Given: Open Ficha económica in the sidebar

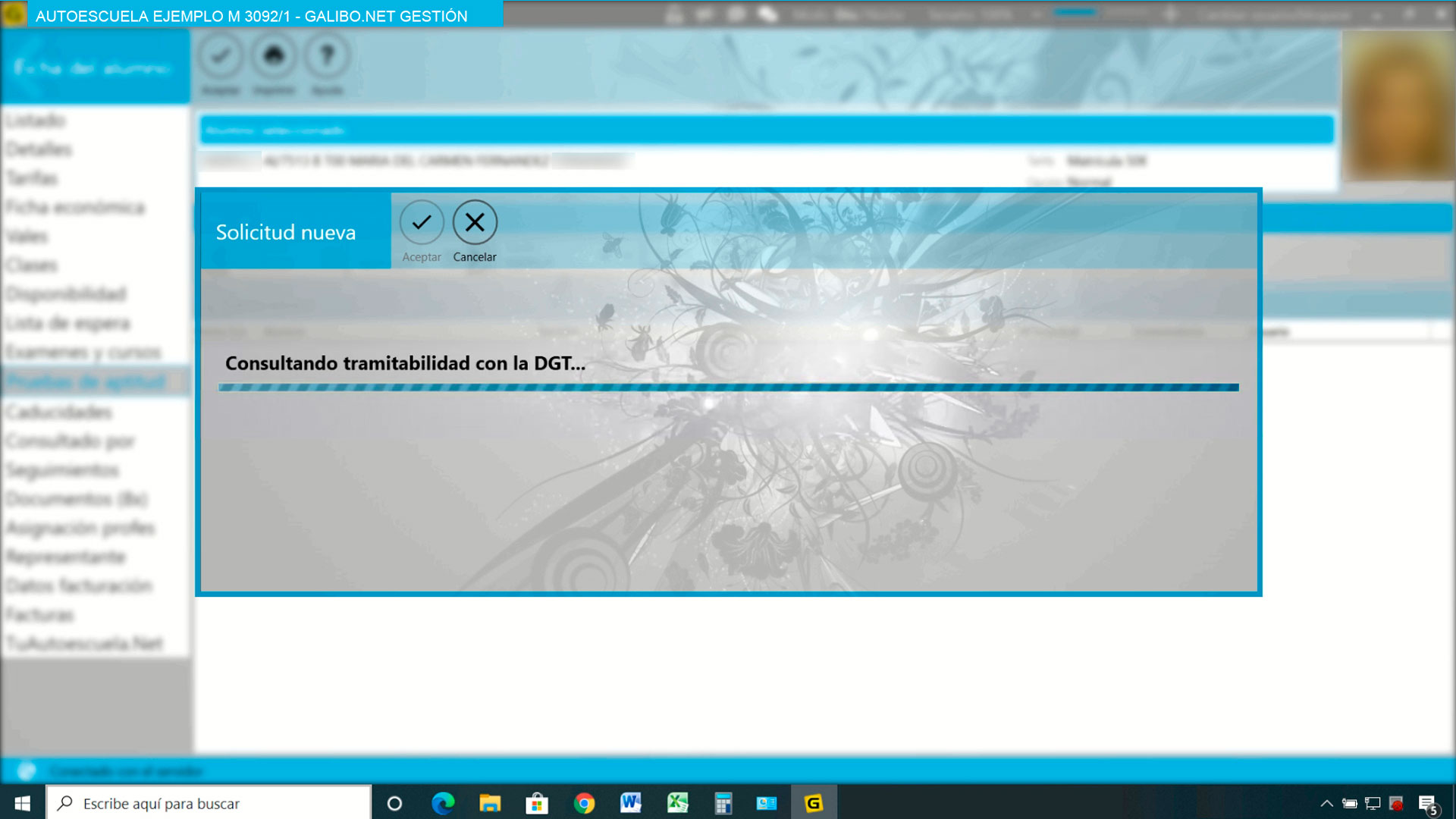Looking at the screenshot, I should (75, 207).
